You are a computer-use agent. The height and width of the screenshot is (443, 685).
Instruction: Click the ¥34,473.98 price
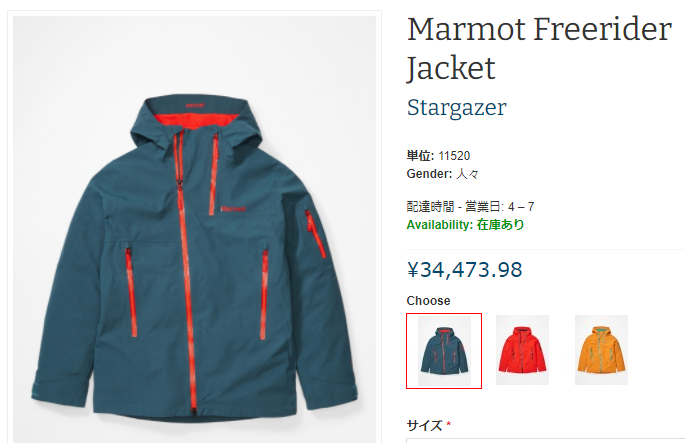pyautogui.click(x=464, y=270)
